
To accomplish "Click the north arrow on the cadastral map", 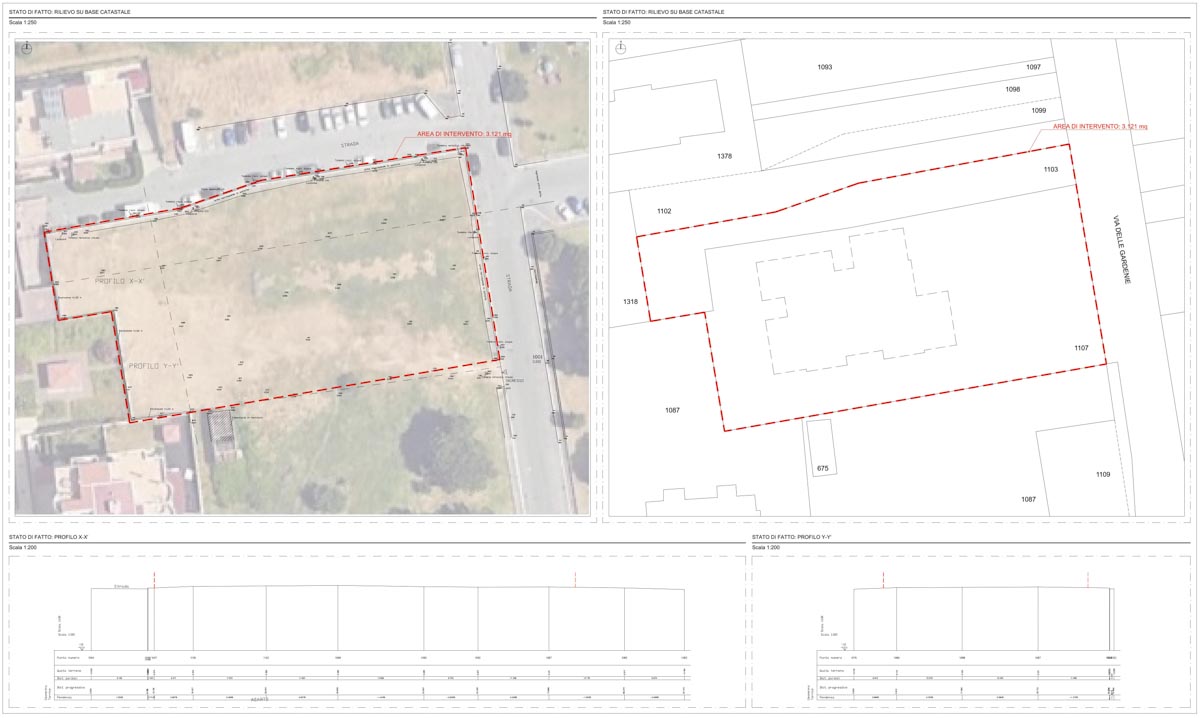I will click(621, 48).
